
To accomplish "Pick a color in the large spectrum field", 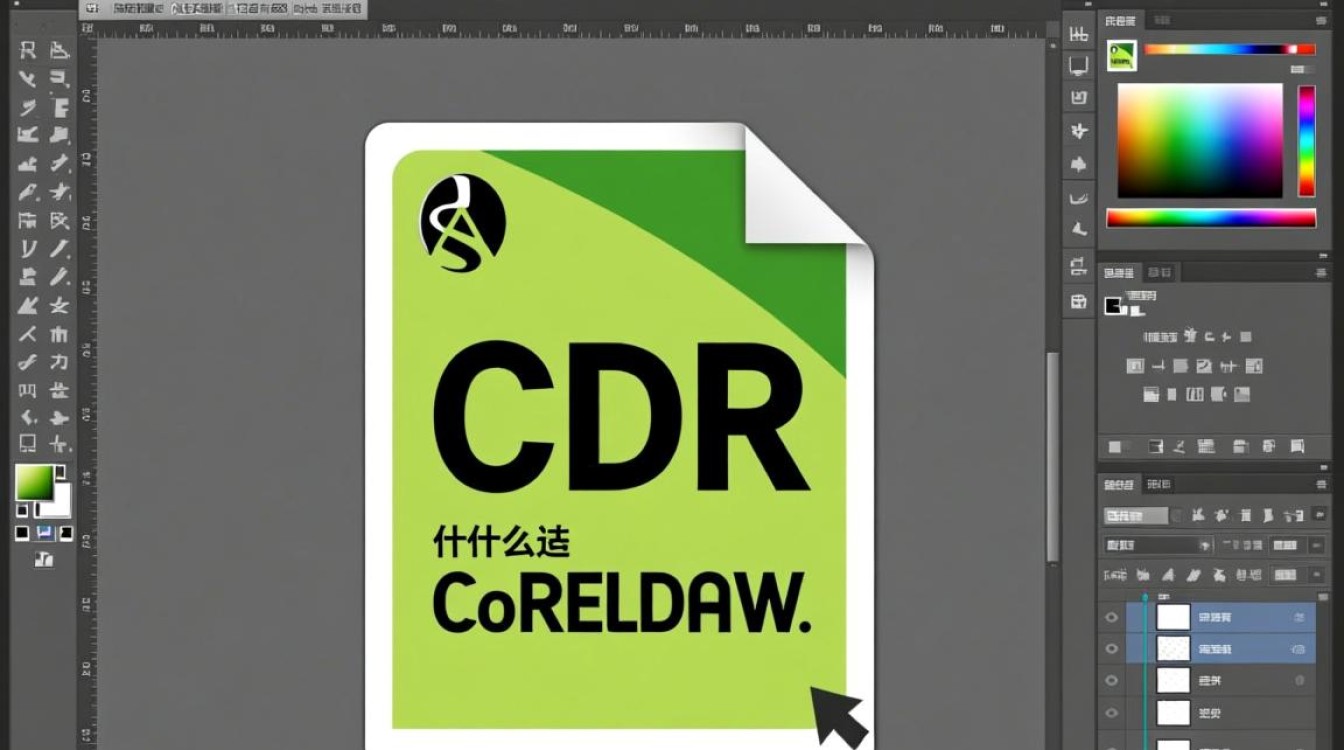I will tap(1200, 140).
